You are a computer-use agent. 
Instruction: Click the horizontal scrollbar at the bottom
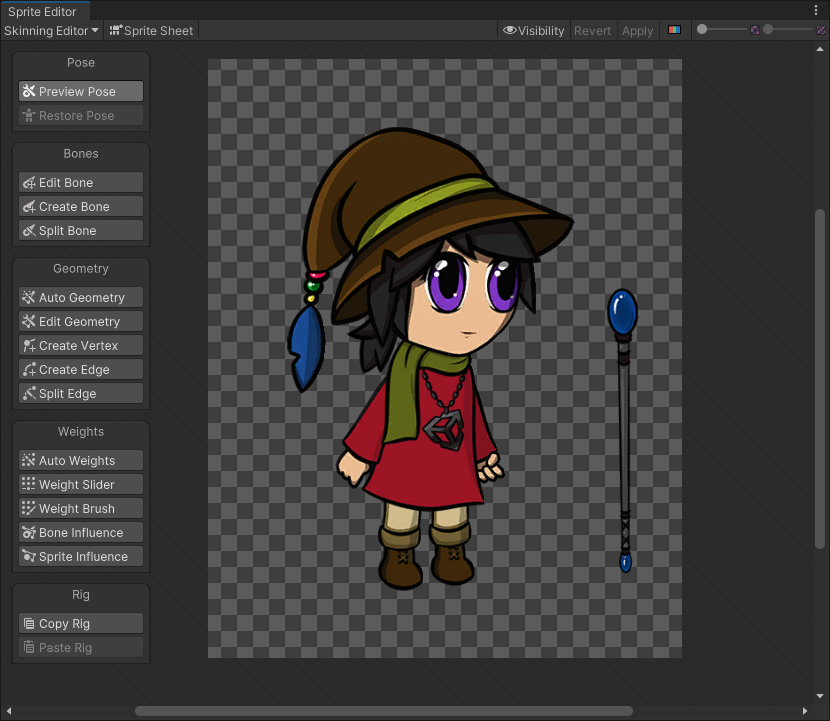coord(383,711)
